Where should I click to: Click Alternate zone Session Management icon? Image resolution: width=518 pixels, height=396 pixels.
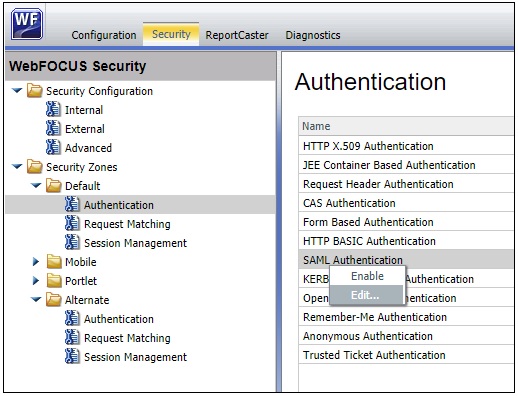[x=72, y=356]
